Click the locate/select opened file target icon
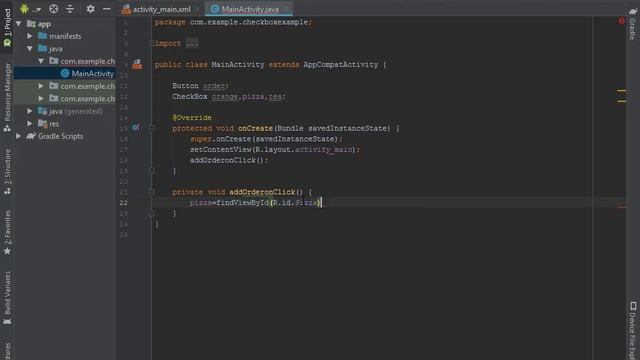Image resolution: width=640 pixels, height=360 pixels. click(x=53, y=9)
